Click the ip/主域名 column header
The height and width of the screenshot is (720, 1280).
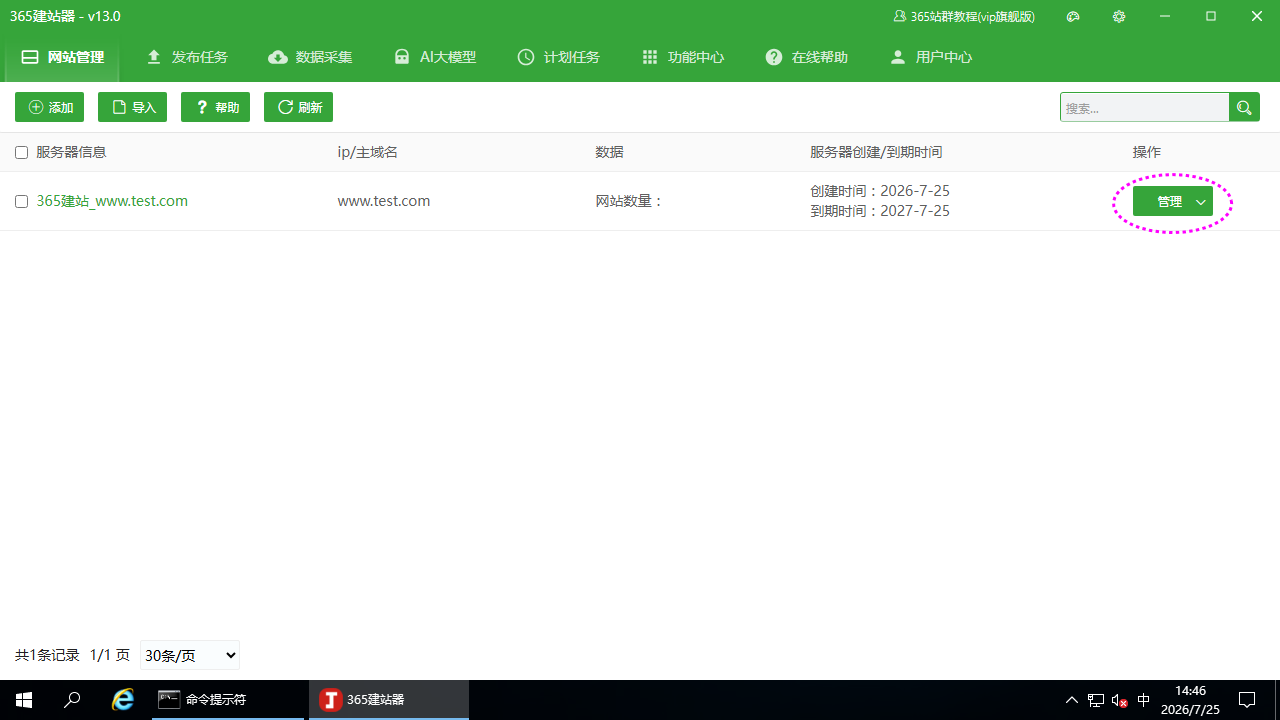point(368,152)
